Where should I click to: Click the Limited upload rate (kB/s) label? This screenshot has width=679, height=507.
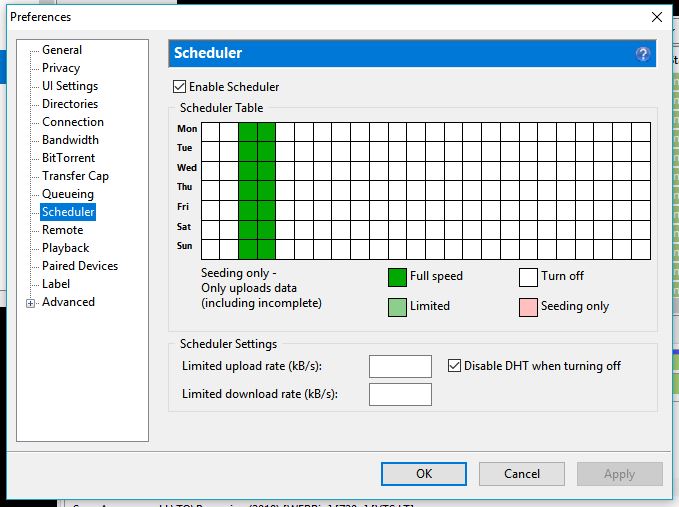[x=252, y=366]
